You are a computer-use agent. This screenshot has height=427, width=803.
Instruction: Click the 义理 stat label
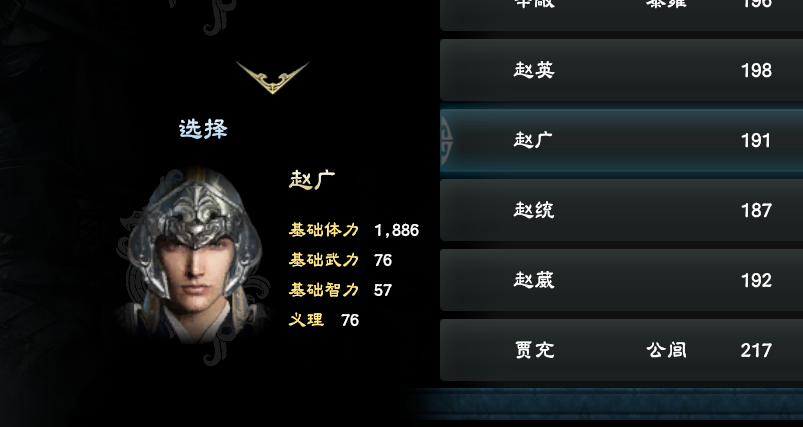306,320
